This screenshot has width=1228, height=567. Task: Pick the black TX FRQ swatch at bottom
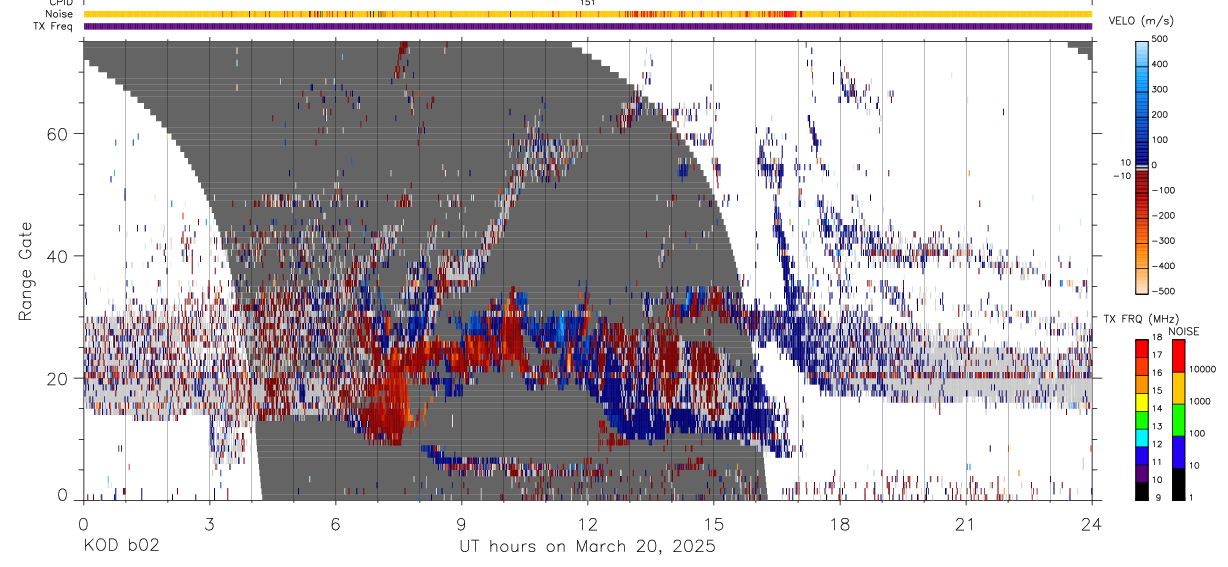[1141, 491]
